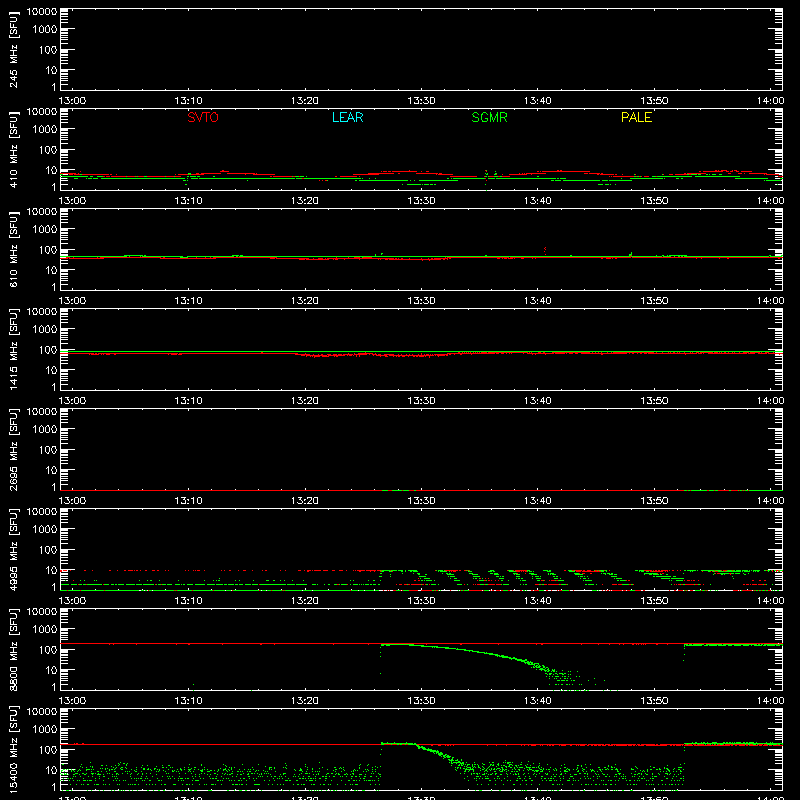The height and width of the screenshot is (800, 800).
Task: Click 13:50 time label under 2695 MHz panel
Action: (x=654, y=501)
